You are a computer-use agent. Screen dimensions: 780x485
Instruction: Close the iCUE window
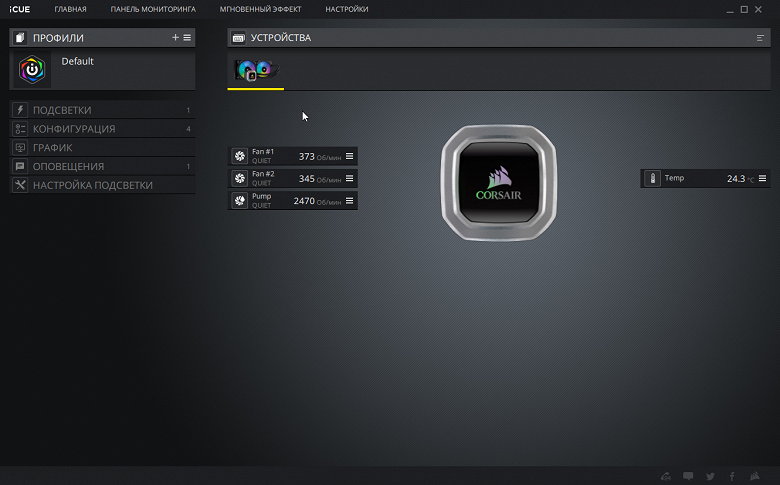pyautogui.click(x=758, y=9)
